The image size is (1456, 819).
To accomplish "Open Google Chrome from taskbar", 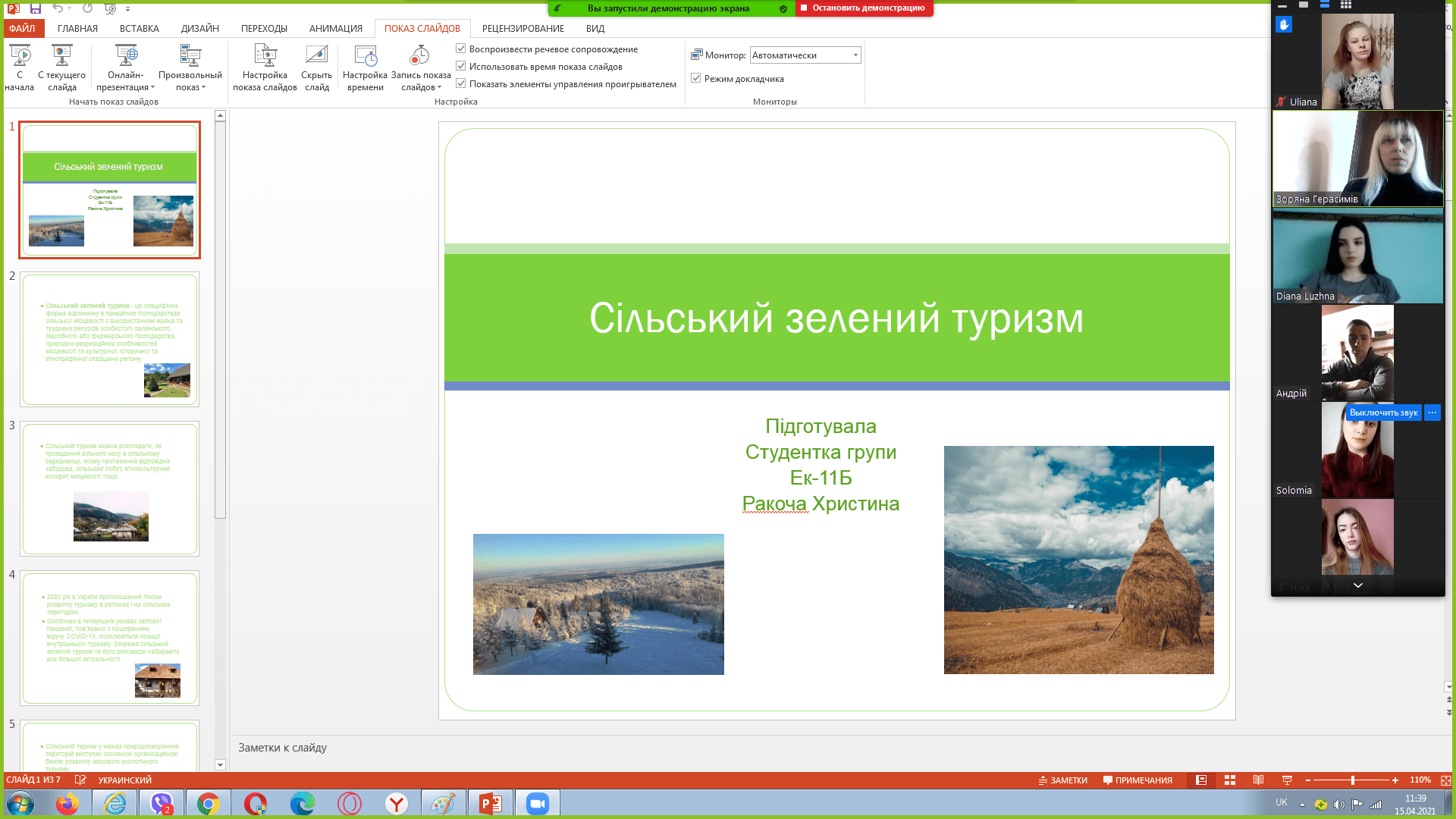I will tap(208, 804).
